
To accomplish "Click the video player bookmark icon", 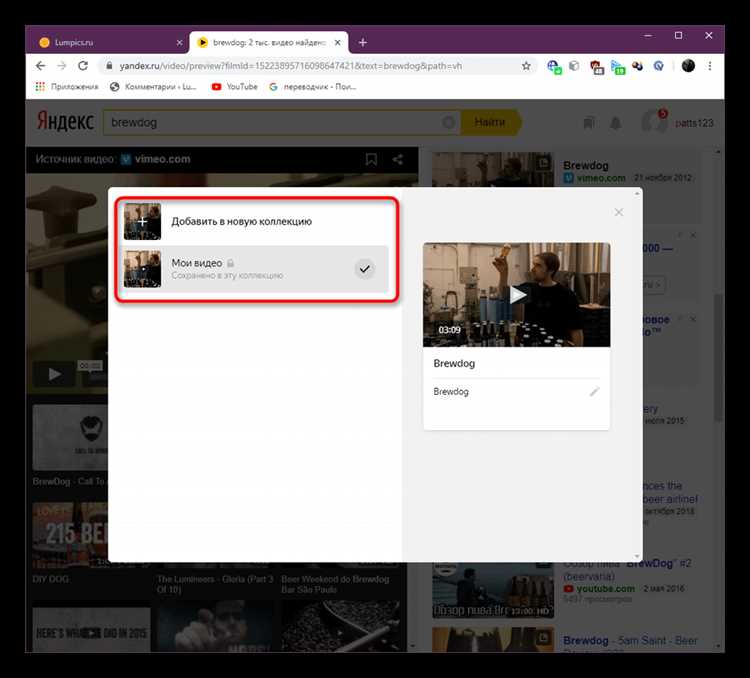I will tap(371, 159).
